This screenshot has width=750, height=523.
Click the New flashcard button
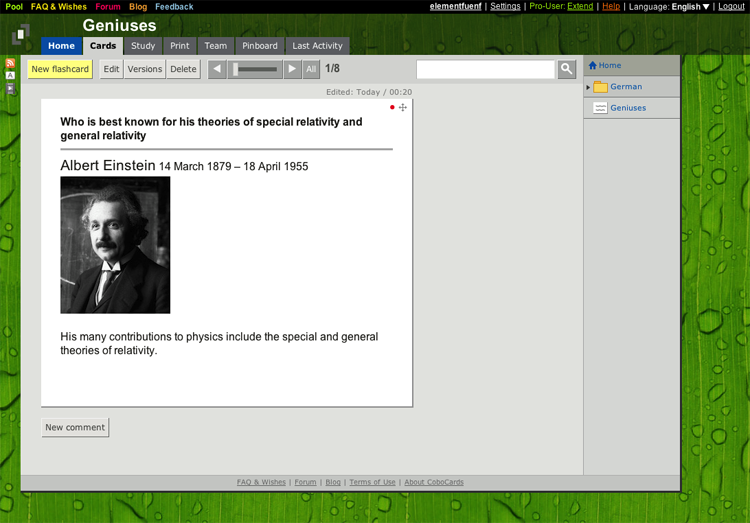tap(60, 69)
